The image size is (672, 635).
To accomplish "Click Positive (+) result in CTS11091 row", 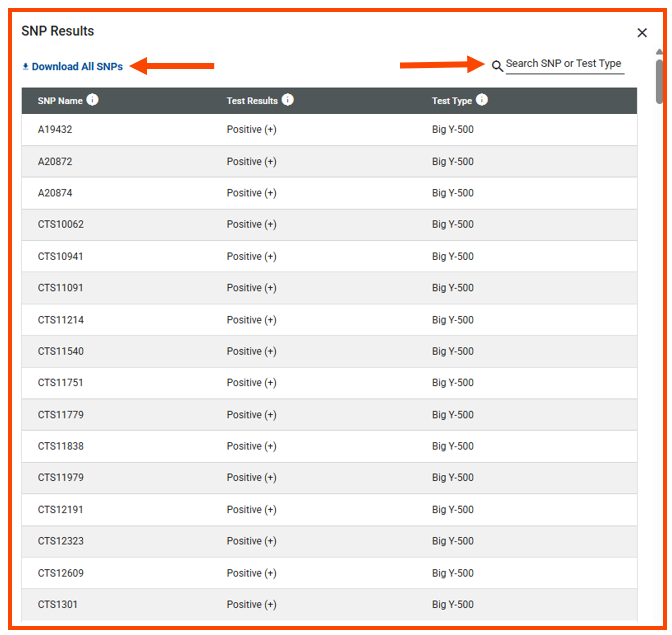I will pos(252,288).
